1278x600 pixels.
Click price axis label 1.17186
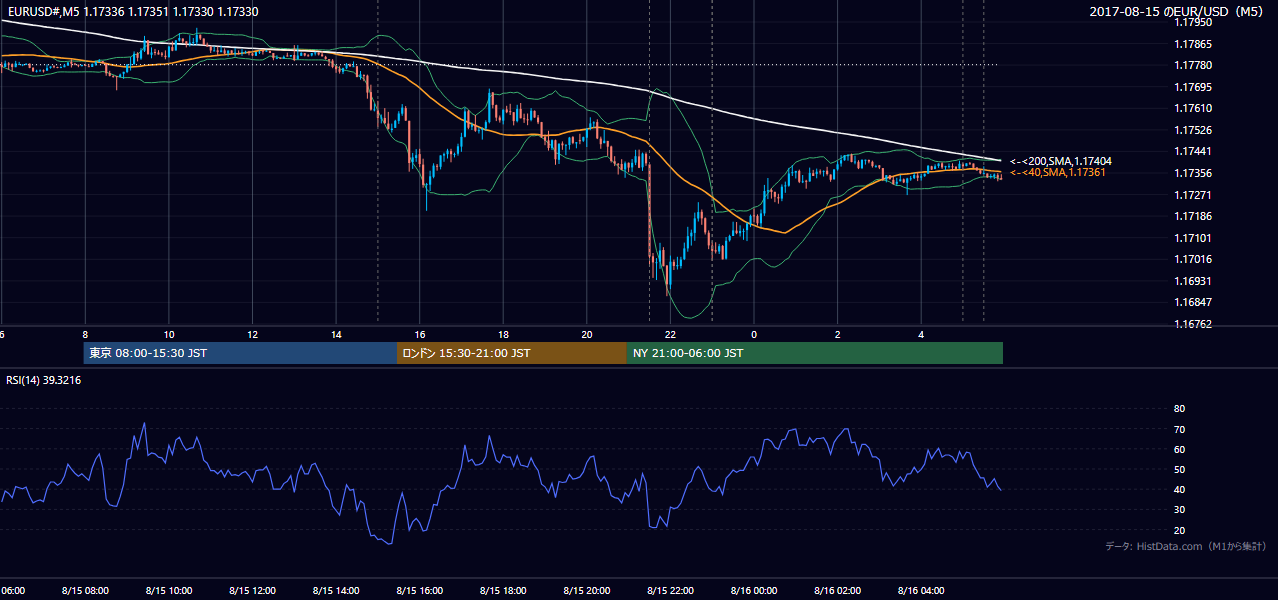click(x=1193, y=216)
